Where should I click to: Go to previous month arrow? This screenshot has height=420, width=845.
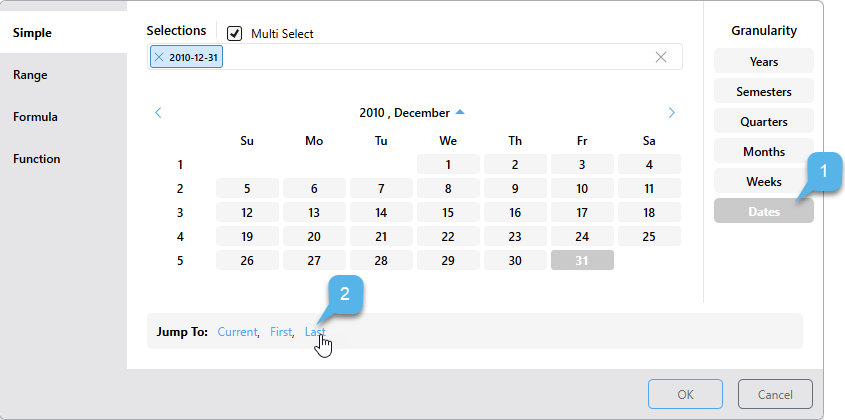click(158, 113)
